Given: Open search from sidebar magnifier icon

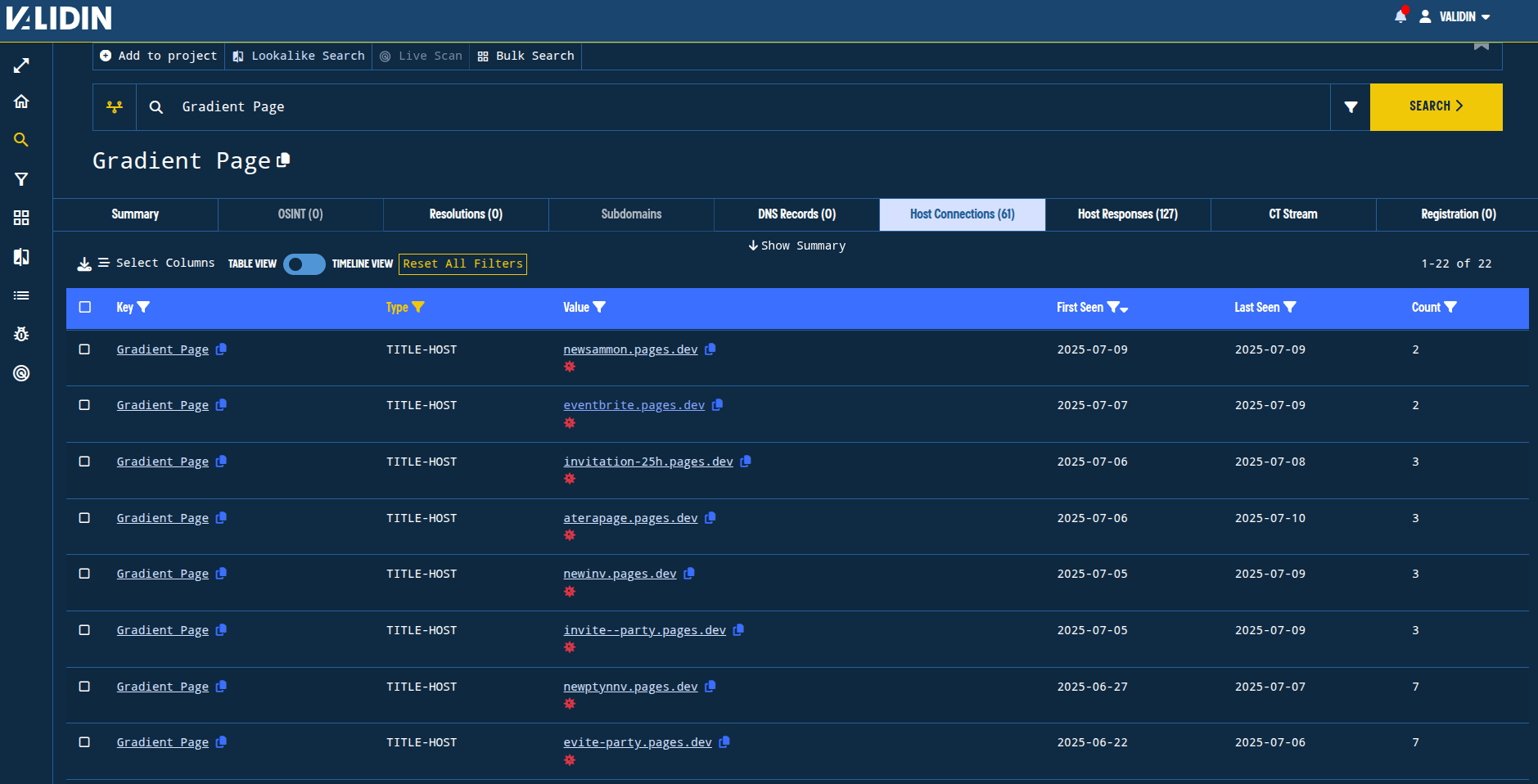Looking at the screenshot, I should (x=21, y=140).
